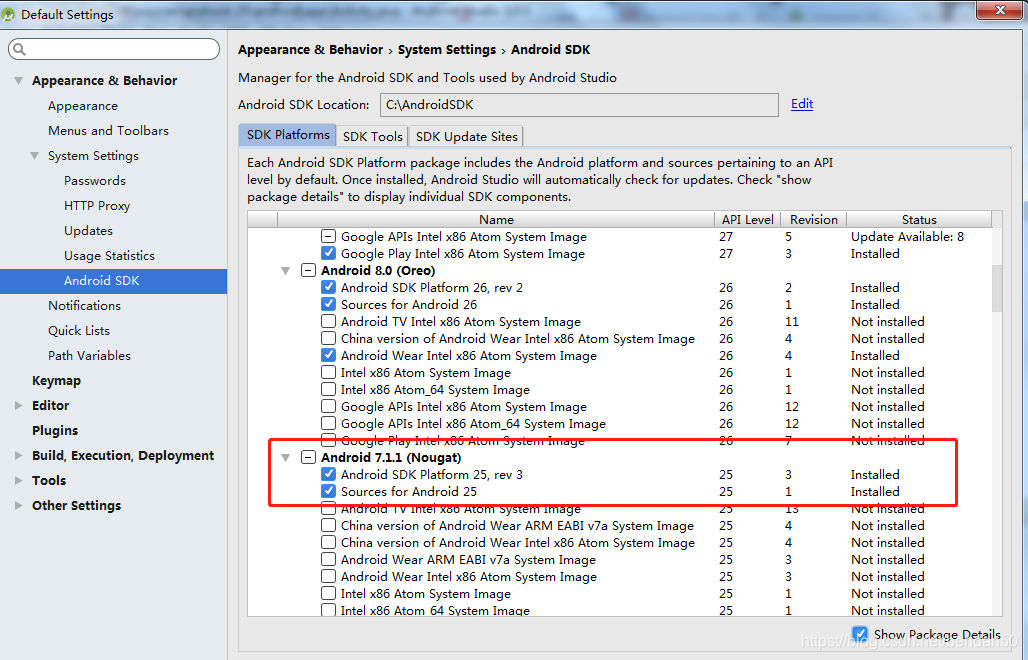The height and width of the screenshot is (660, 1028).
Task: Open Menus and Toolbars settings
Action: pos(108,131)
